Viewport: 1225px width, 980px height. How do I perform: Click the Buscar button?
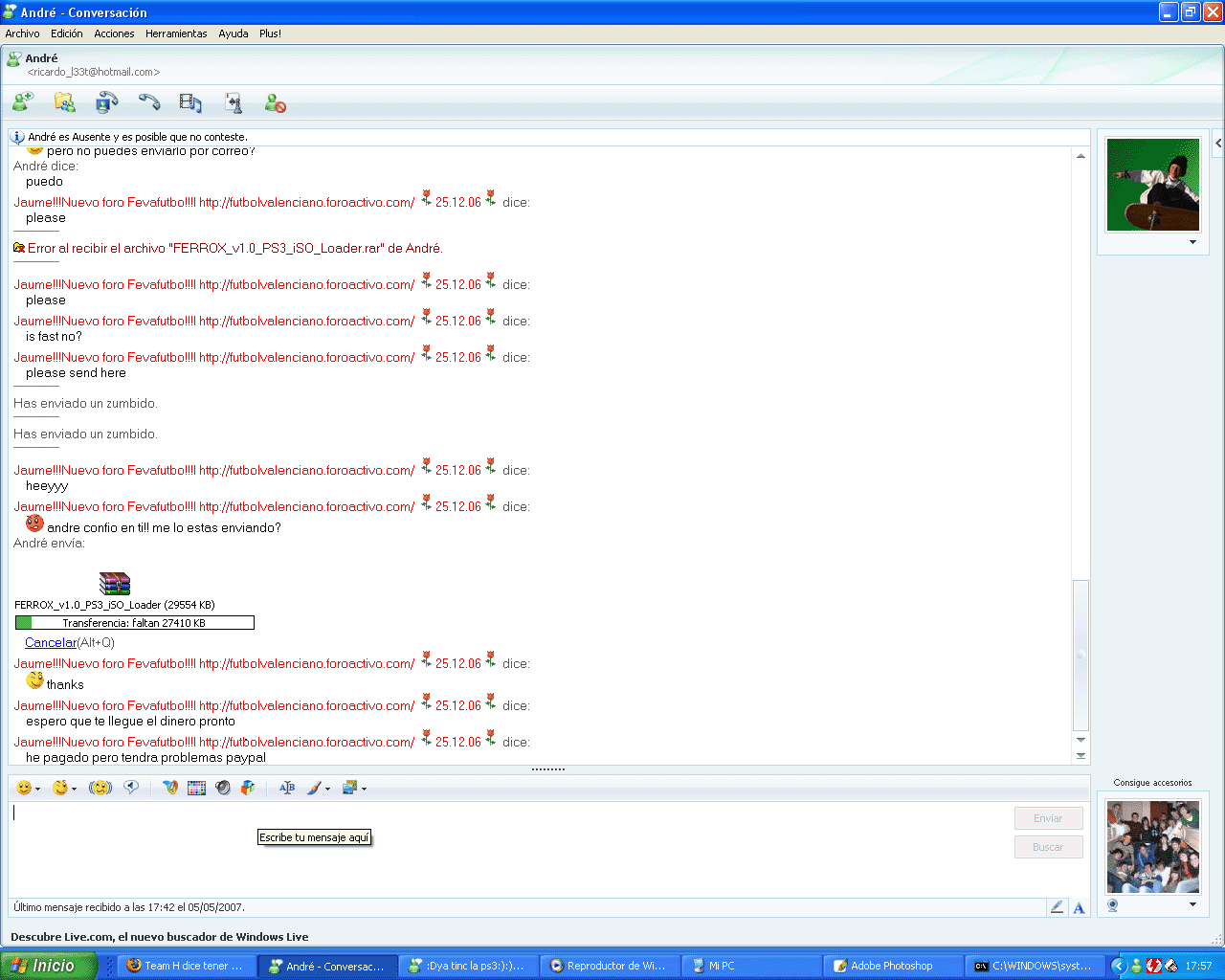click(x=1048, y=847)
